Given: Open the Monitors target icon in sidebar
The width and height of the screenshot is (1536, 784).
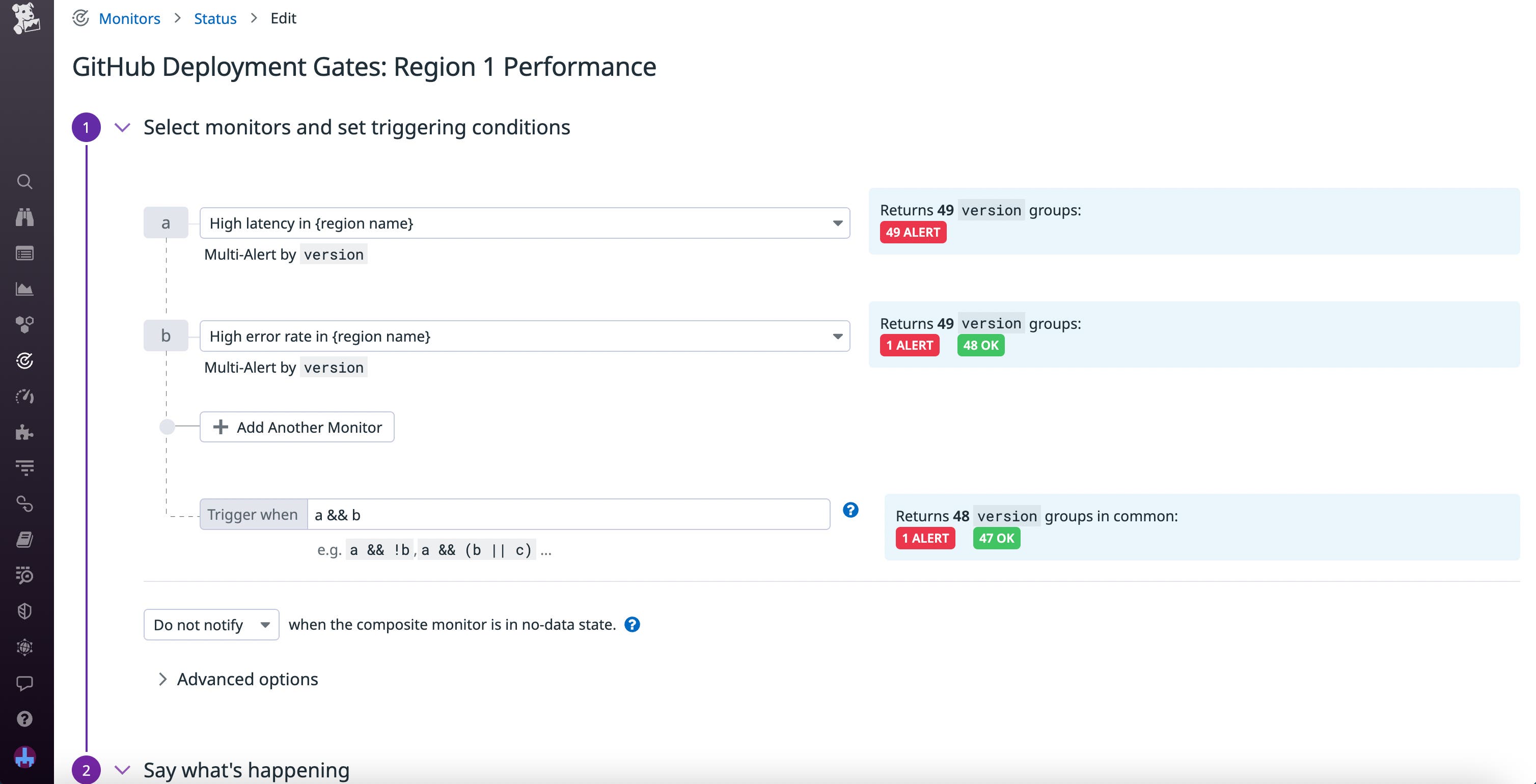Looking at the screenshot, I should pyautogui.click(x=25, y=361).
